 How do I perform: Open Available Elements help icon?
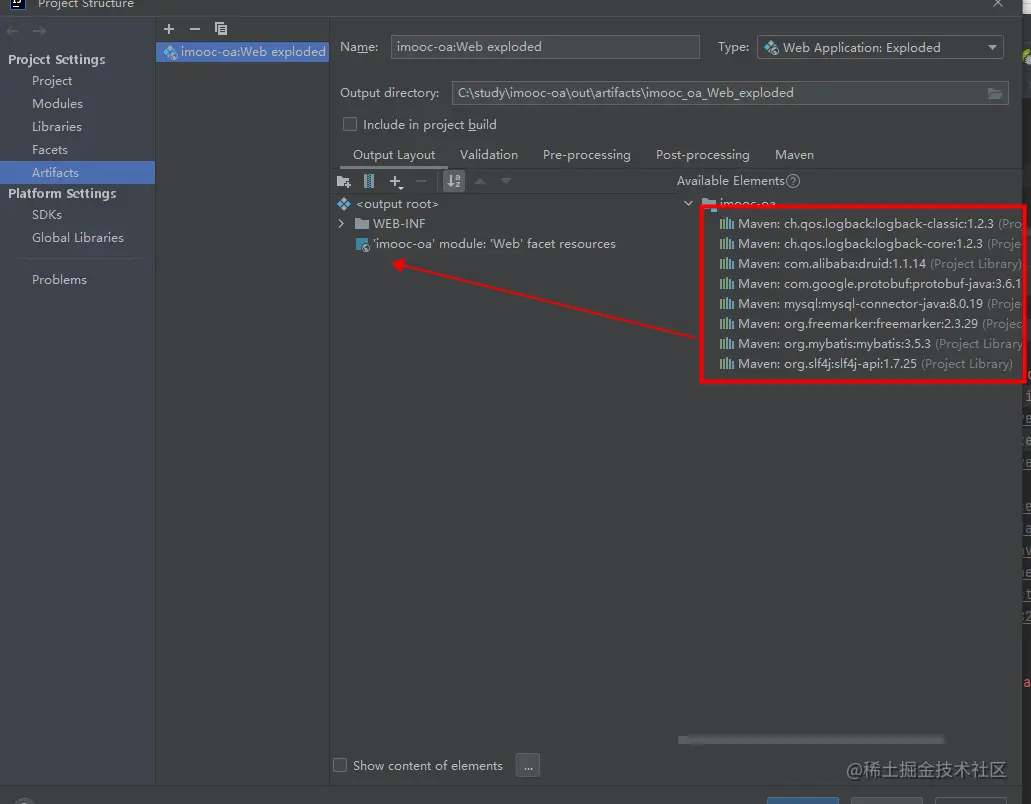[x=793, y=181]
